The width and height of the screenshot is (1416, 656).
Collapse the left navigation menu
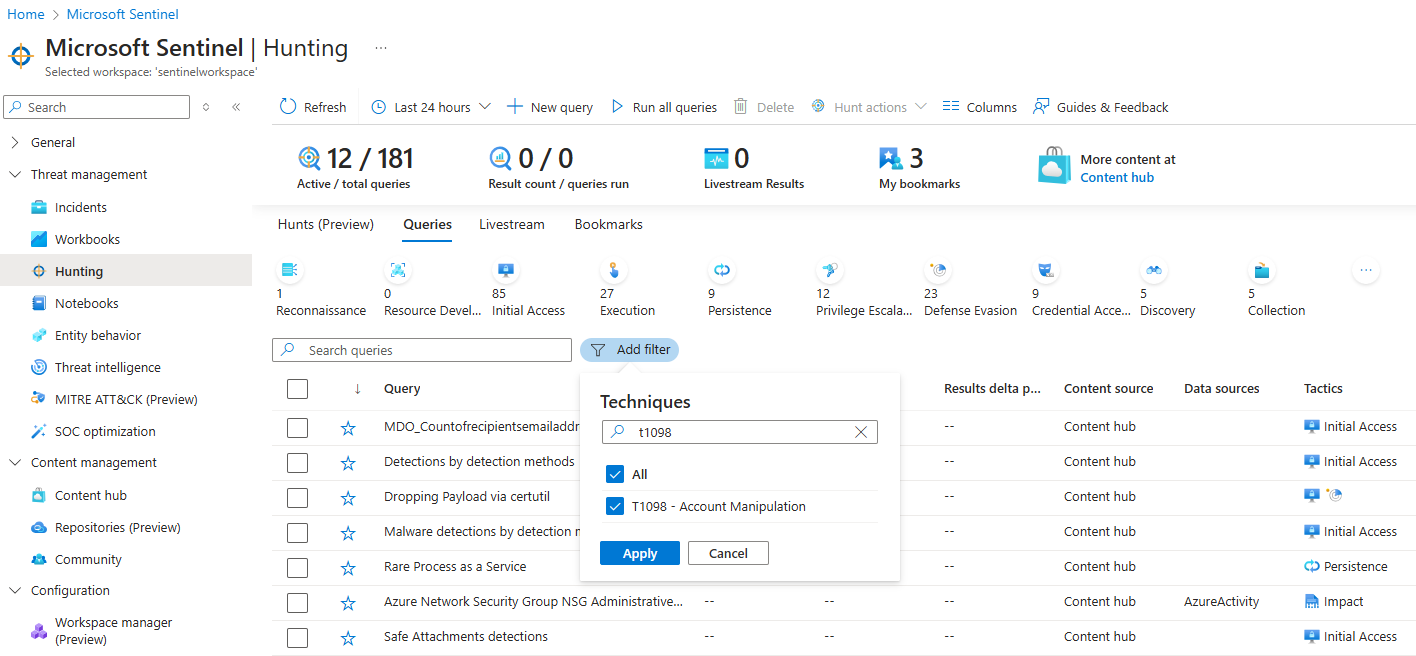(x=236, y=107)
